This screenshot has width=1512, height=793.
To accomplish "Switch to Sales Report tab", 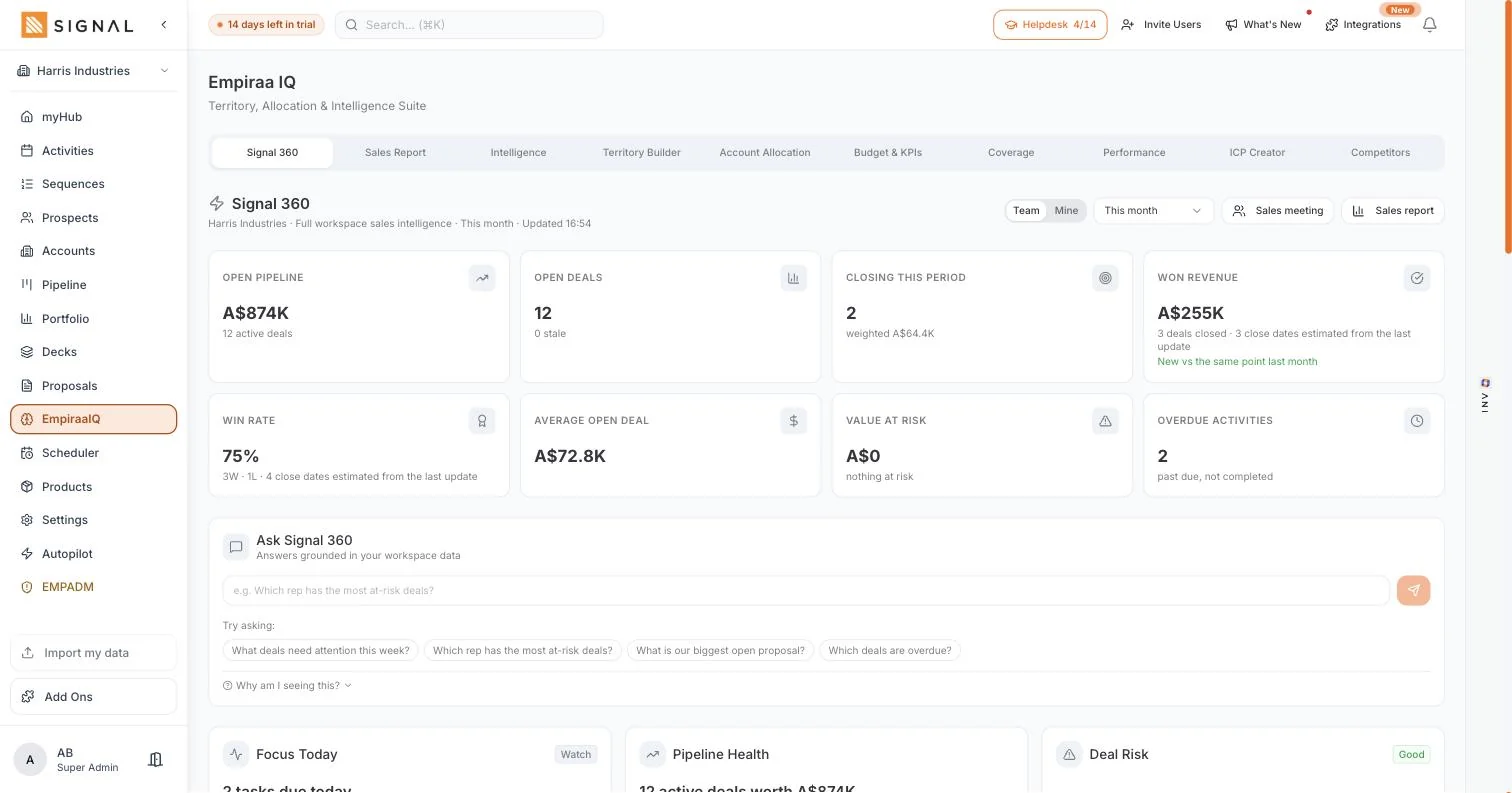I will click(395, 153).
